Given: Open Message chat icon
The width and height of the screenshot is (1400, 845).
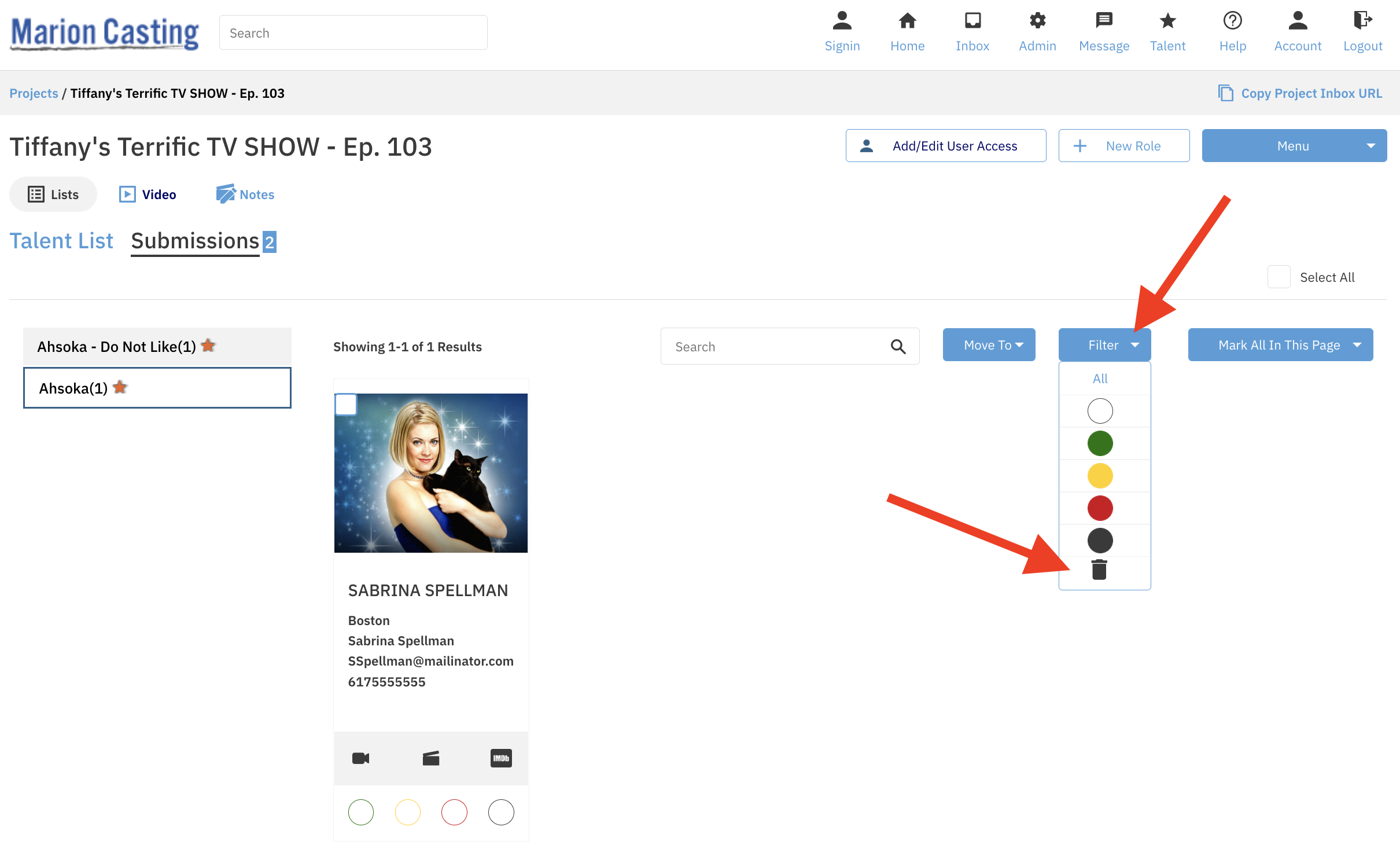Looking at the screenshot, I should [1104, 21].
